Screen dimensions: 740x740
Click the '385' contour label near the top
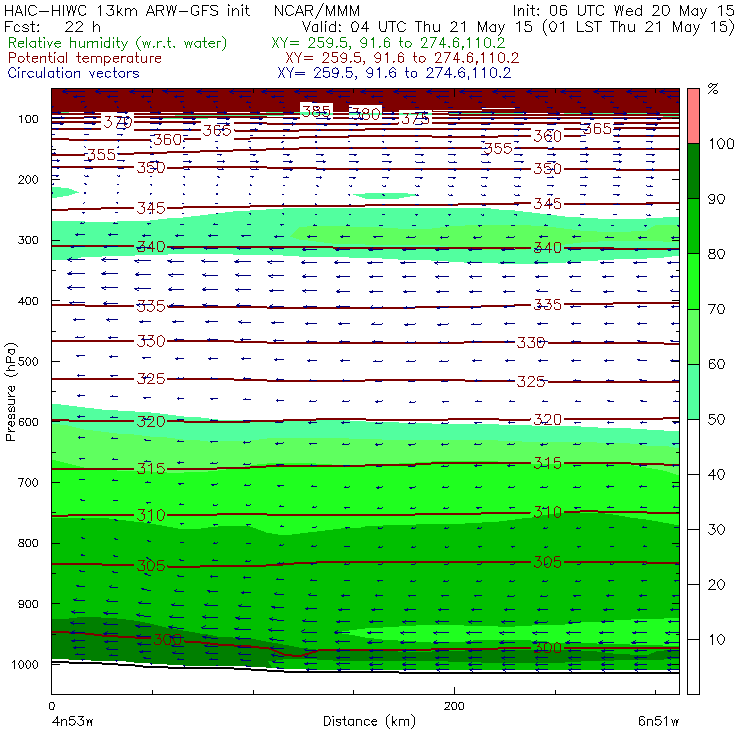tap(316, 111)
